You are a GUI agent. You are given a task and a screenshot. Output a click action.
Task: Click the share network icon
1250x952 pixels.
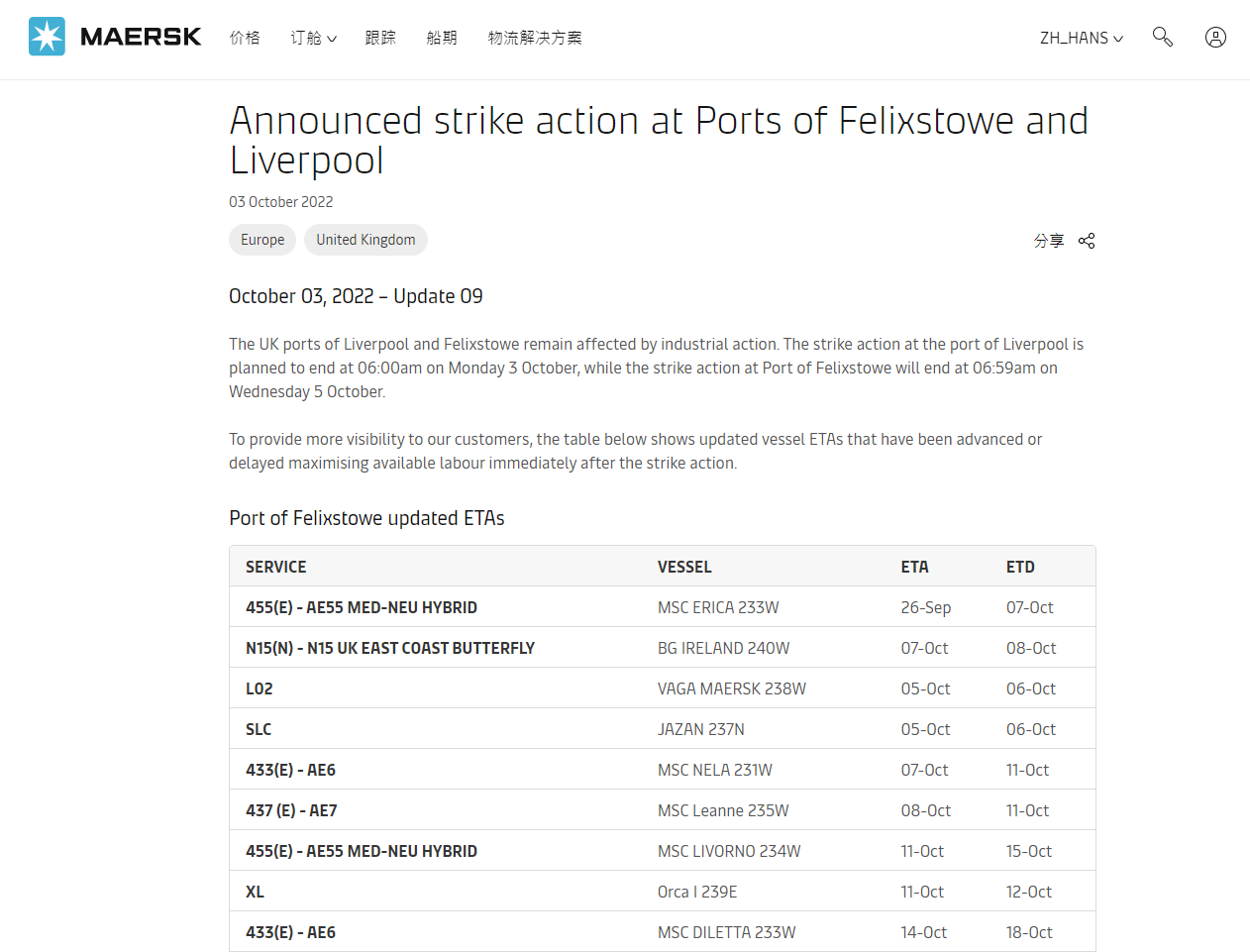pos(1087,241)
